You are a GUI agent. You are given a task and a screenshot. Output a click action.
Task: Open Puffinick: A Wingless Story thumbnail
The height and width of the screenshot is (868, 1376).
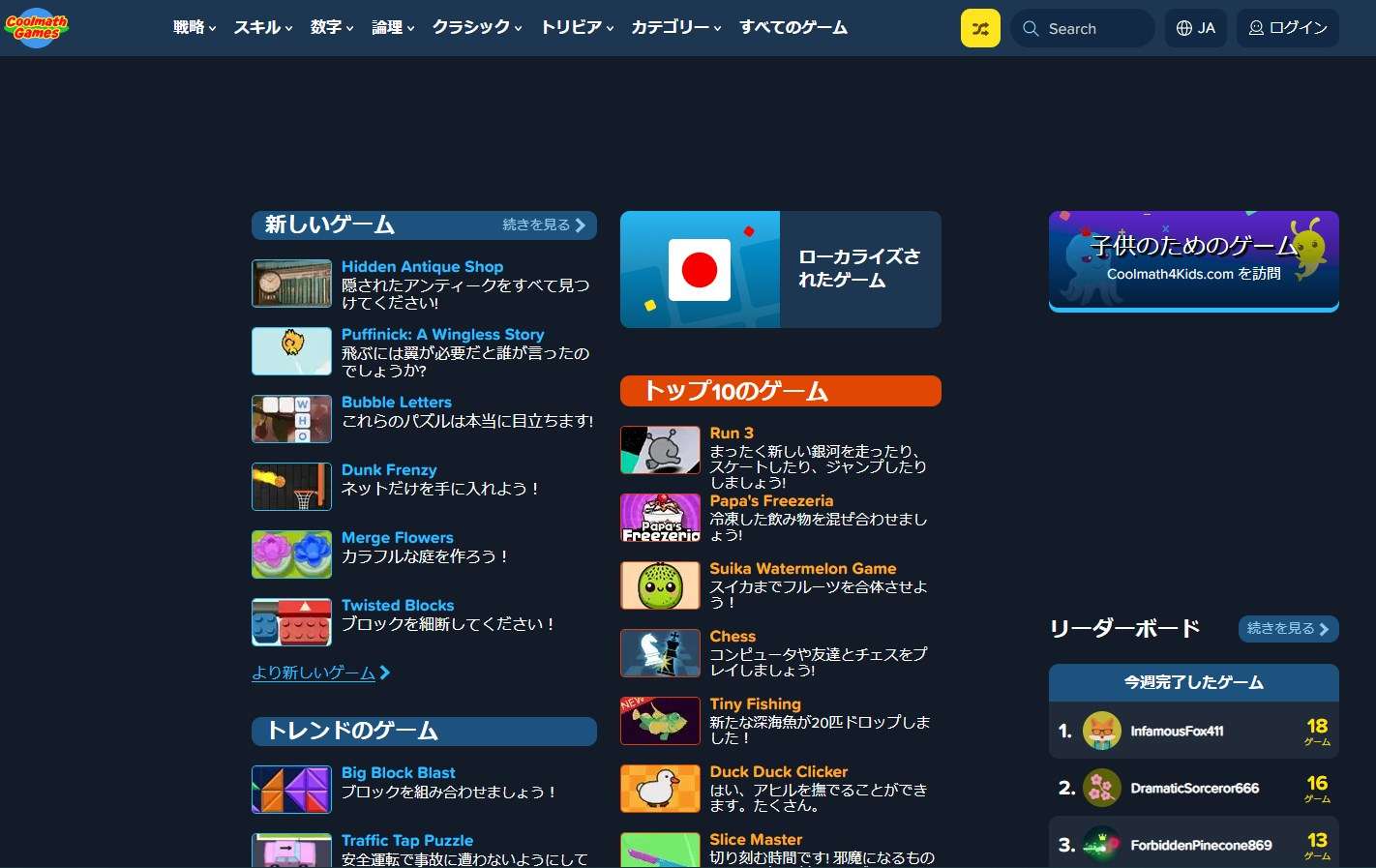click(x=291, y=351)
